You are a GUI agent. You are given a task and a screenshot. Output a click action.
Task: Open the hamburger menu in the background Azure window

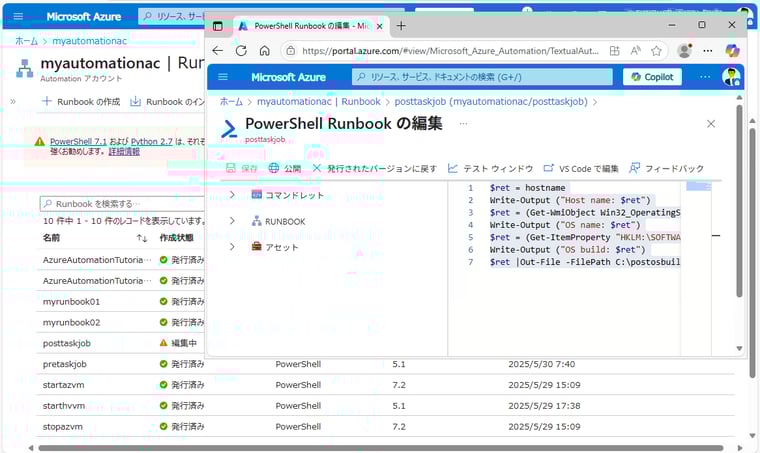pos(18,16)
